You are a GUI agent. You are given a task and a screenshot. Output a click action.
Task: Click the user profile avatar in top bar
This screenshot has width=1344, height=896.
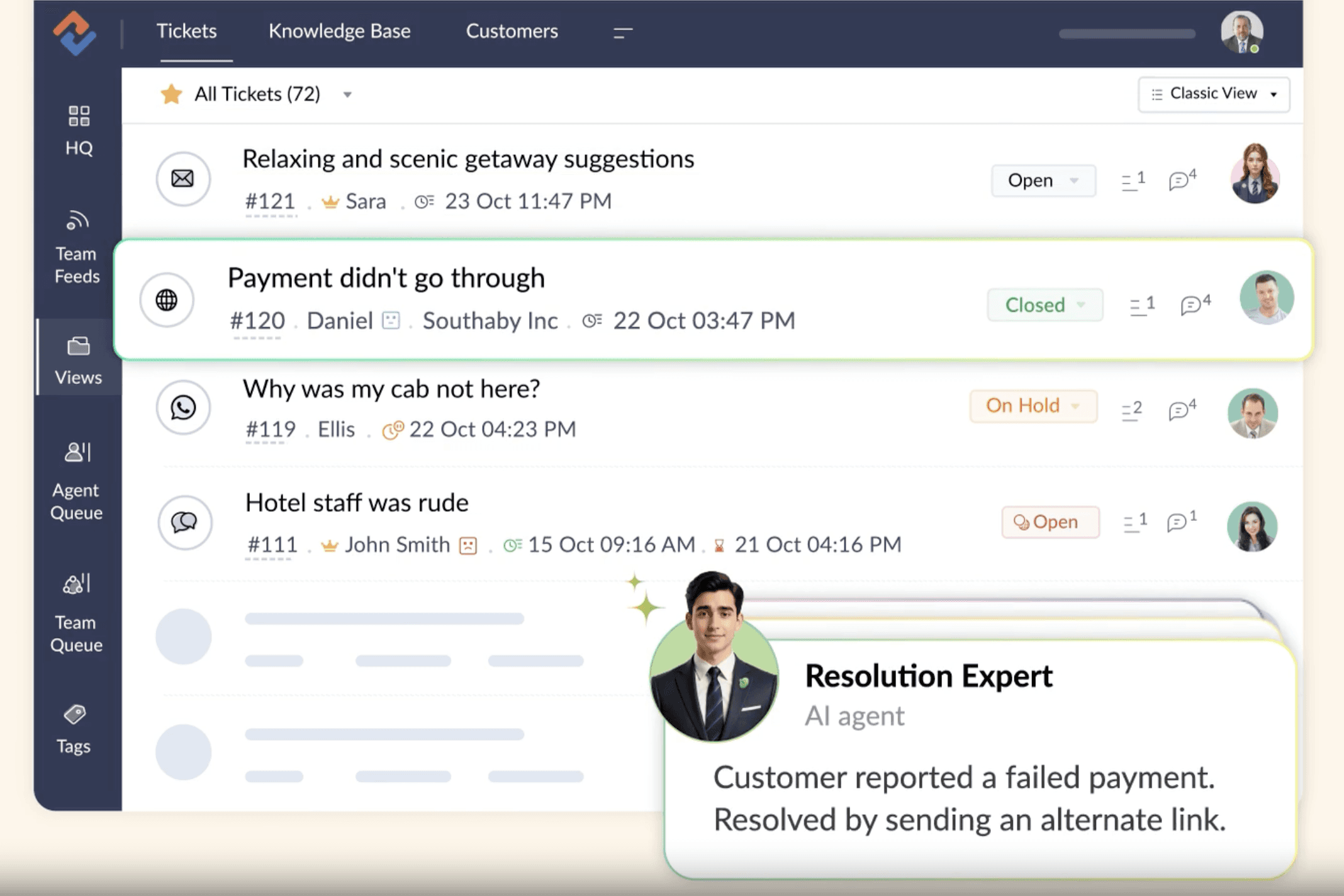pos(1241,31)
